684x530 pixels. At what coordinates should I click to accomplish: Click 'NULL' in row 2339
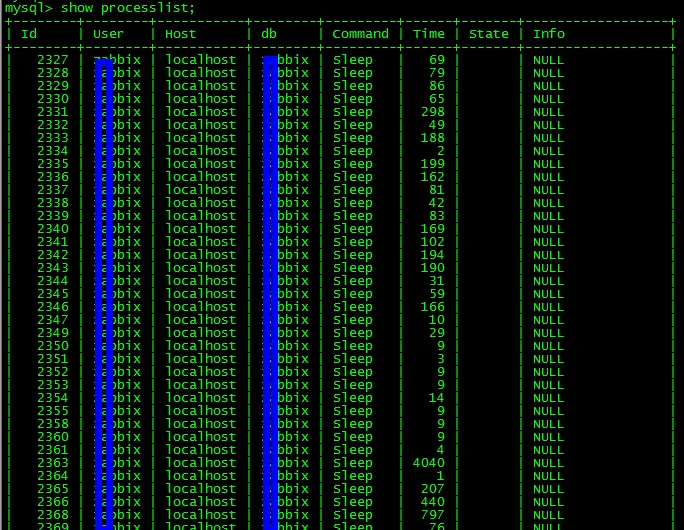click(548, 216)
